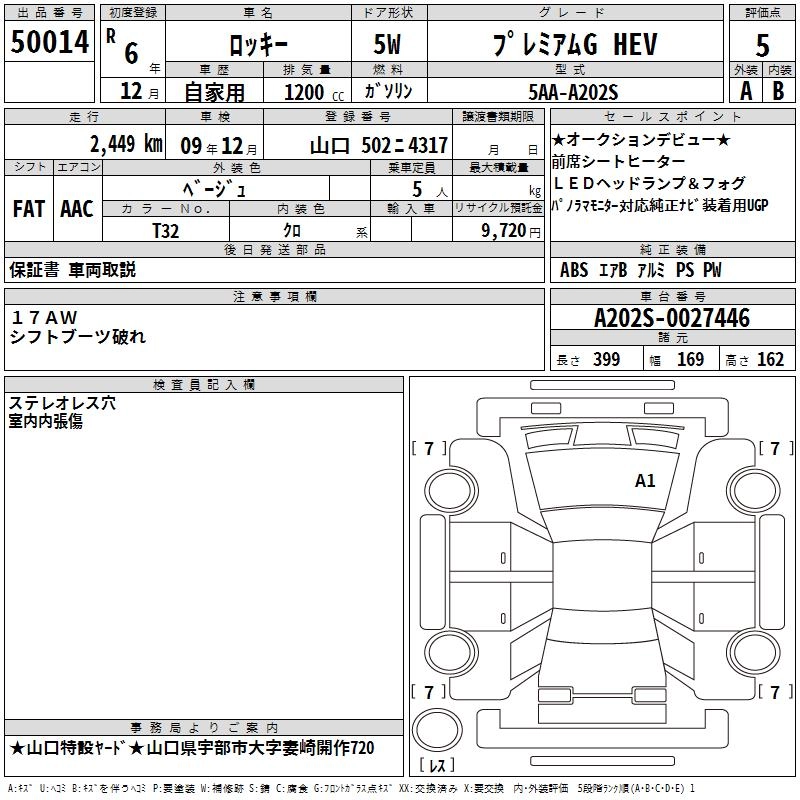Select the interior grade B cell
800x800 pixels.
pos(779,90)
